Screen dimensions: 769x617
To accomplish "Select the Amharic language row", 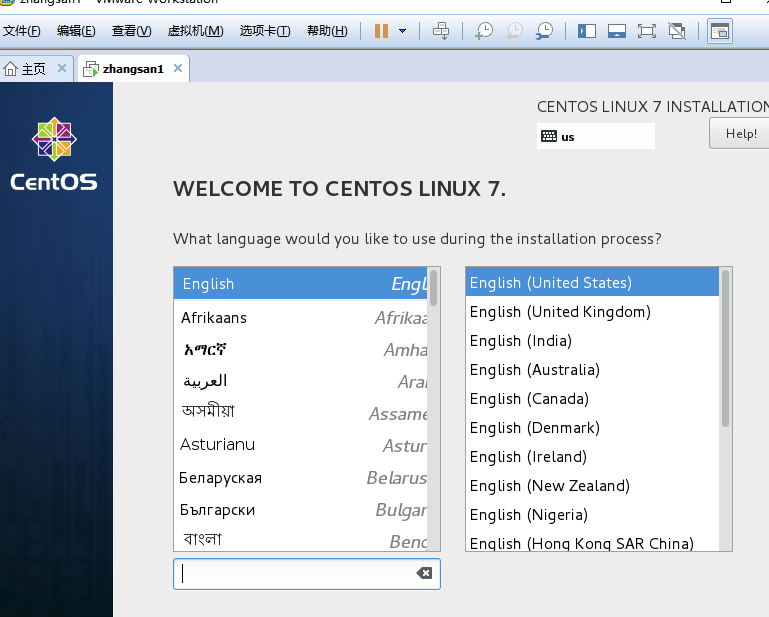I will [x=300, y=350].
